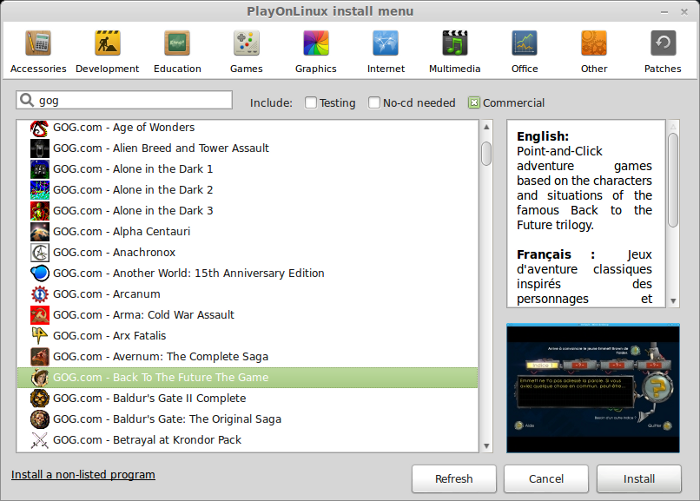Viewport: 700px width, 501px height.
Task: Select GOG.com - Avernum: The Complete Saga
Action: (247, 357)
